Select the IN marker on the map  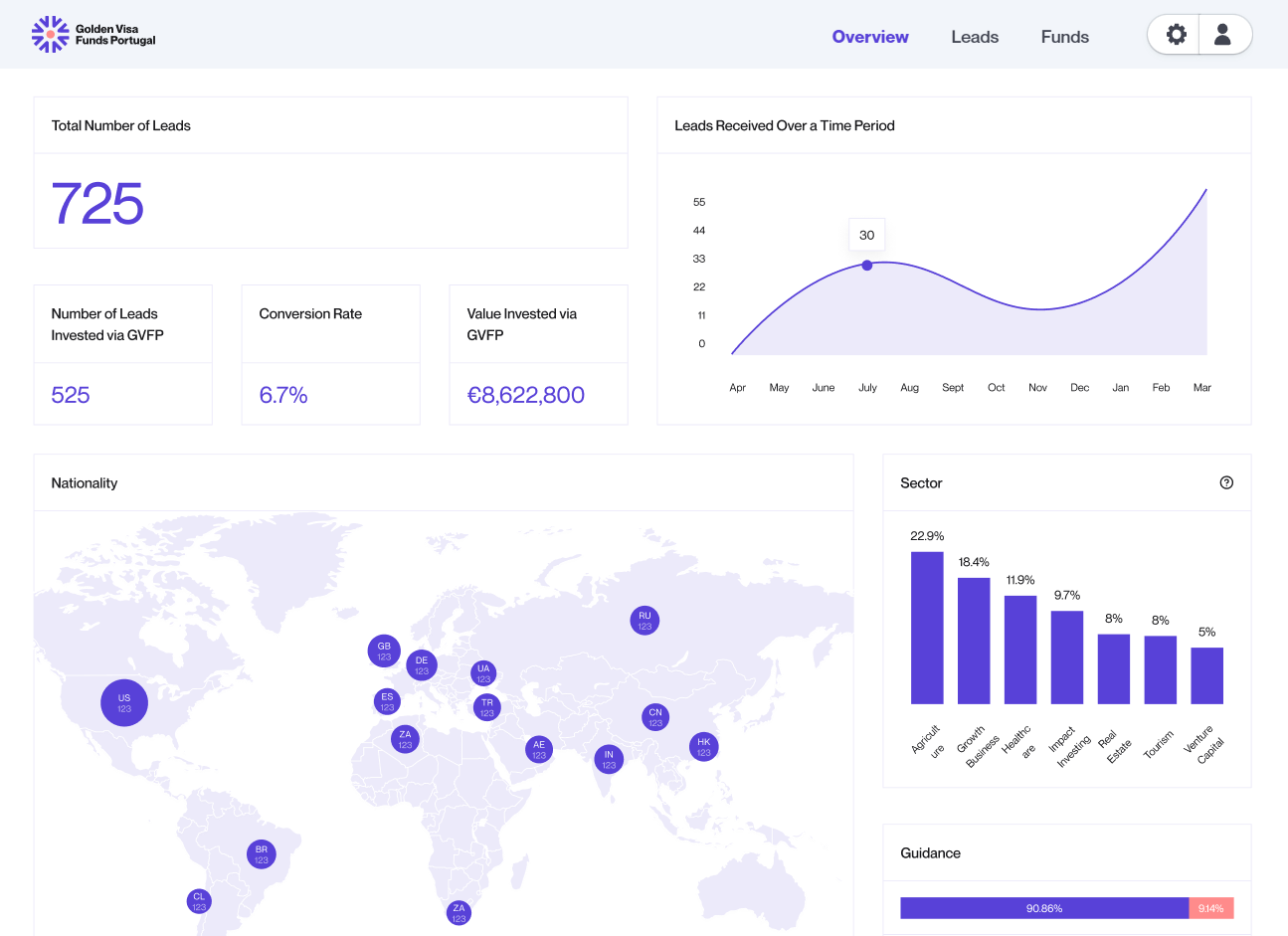click(609, 759)
